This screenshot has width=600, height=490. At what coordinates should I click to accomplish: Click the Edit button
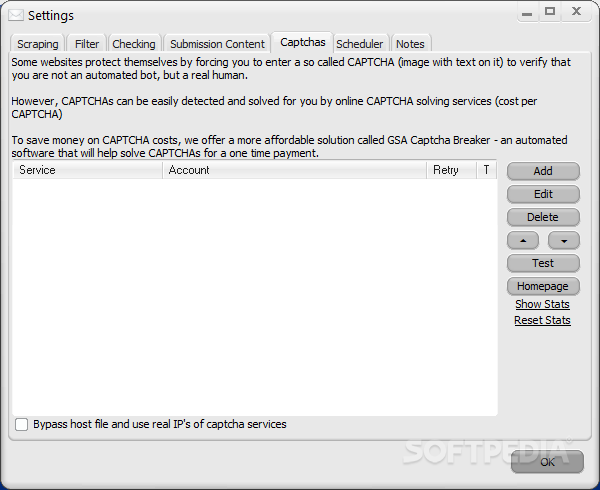click(543, 194)
